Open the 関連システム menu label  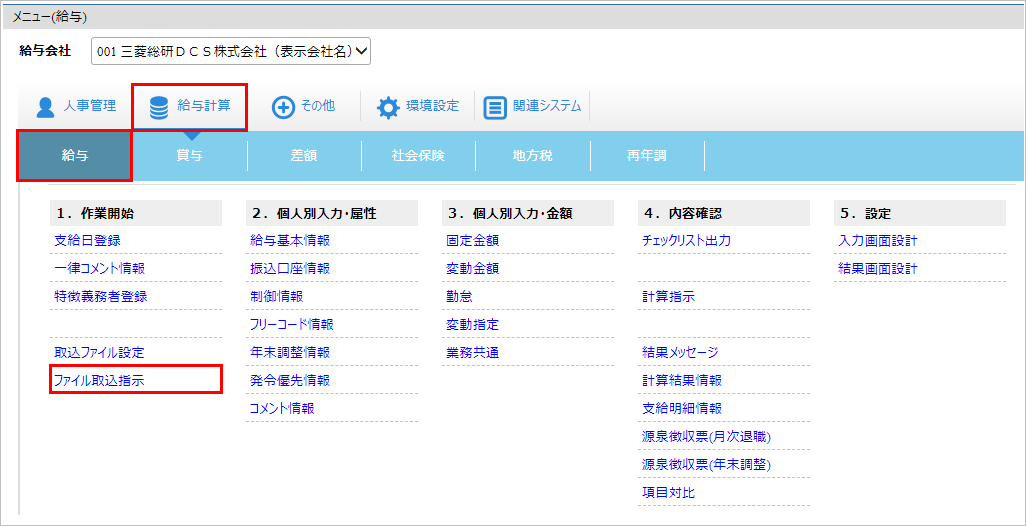click(x=546, y=106)
